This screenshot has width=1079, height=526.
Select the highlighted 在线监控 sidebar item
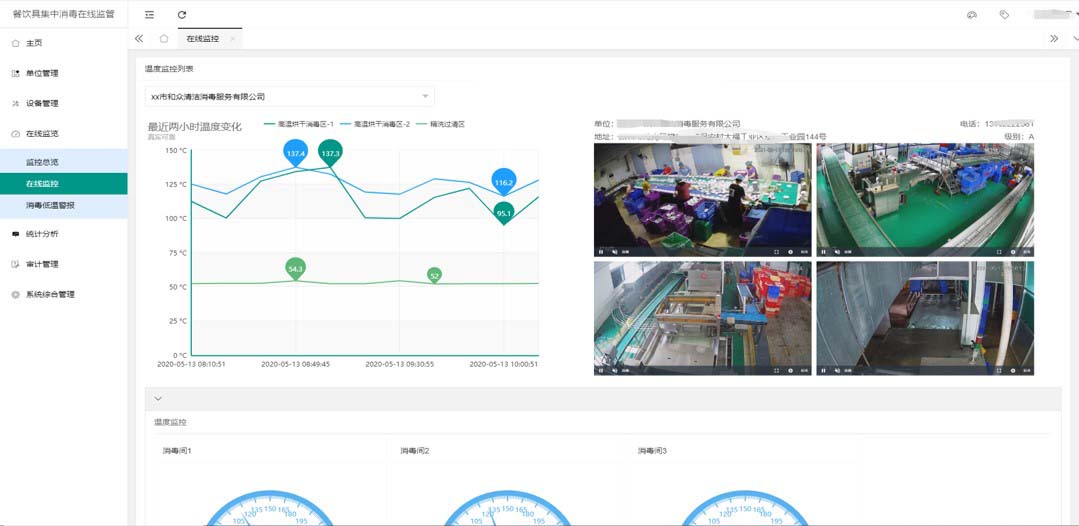coord(63,184)
